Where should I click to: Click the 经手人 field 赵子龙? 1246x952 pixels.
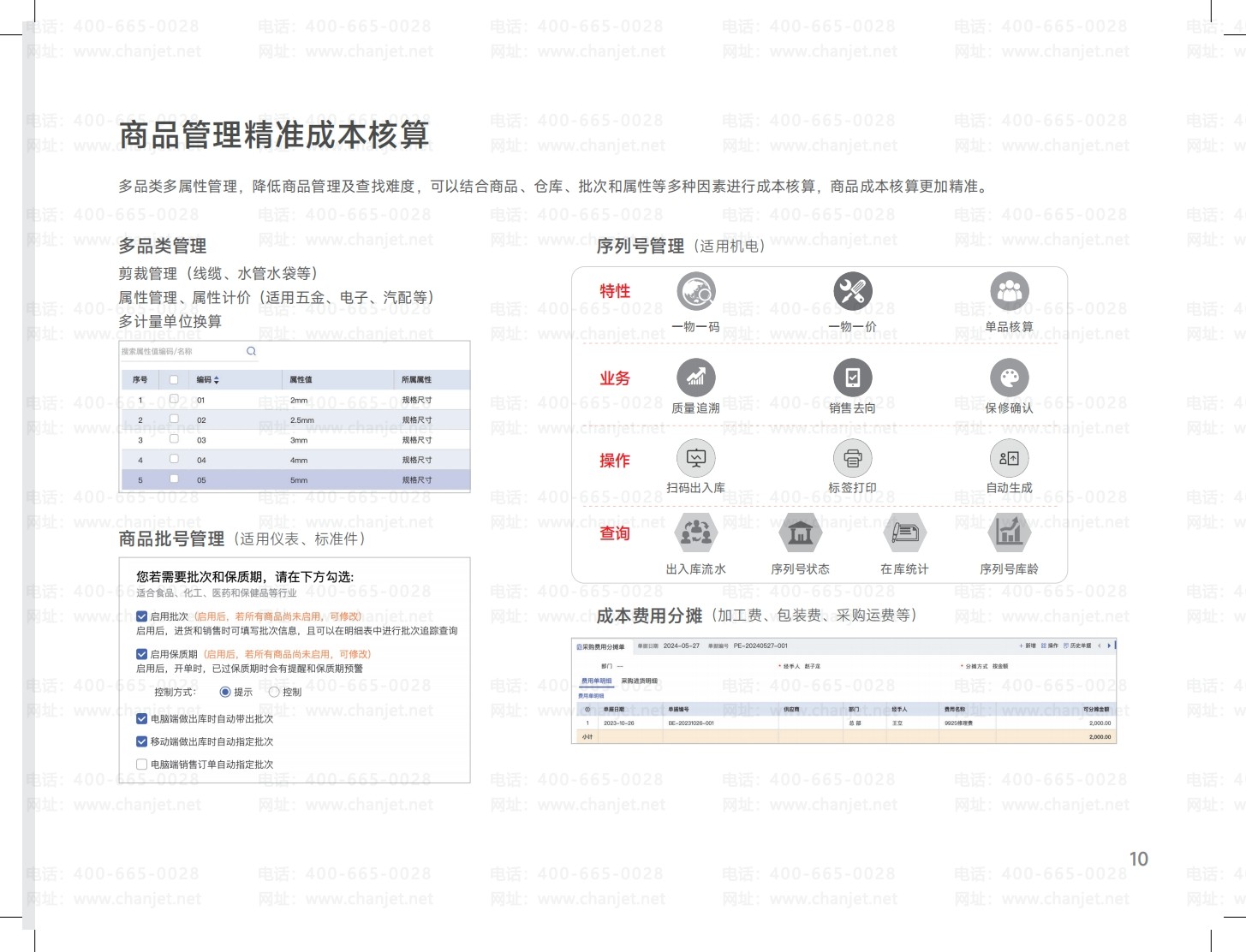tap(813, 666)
